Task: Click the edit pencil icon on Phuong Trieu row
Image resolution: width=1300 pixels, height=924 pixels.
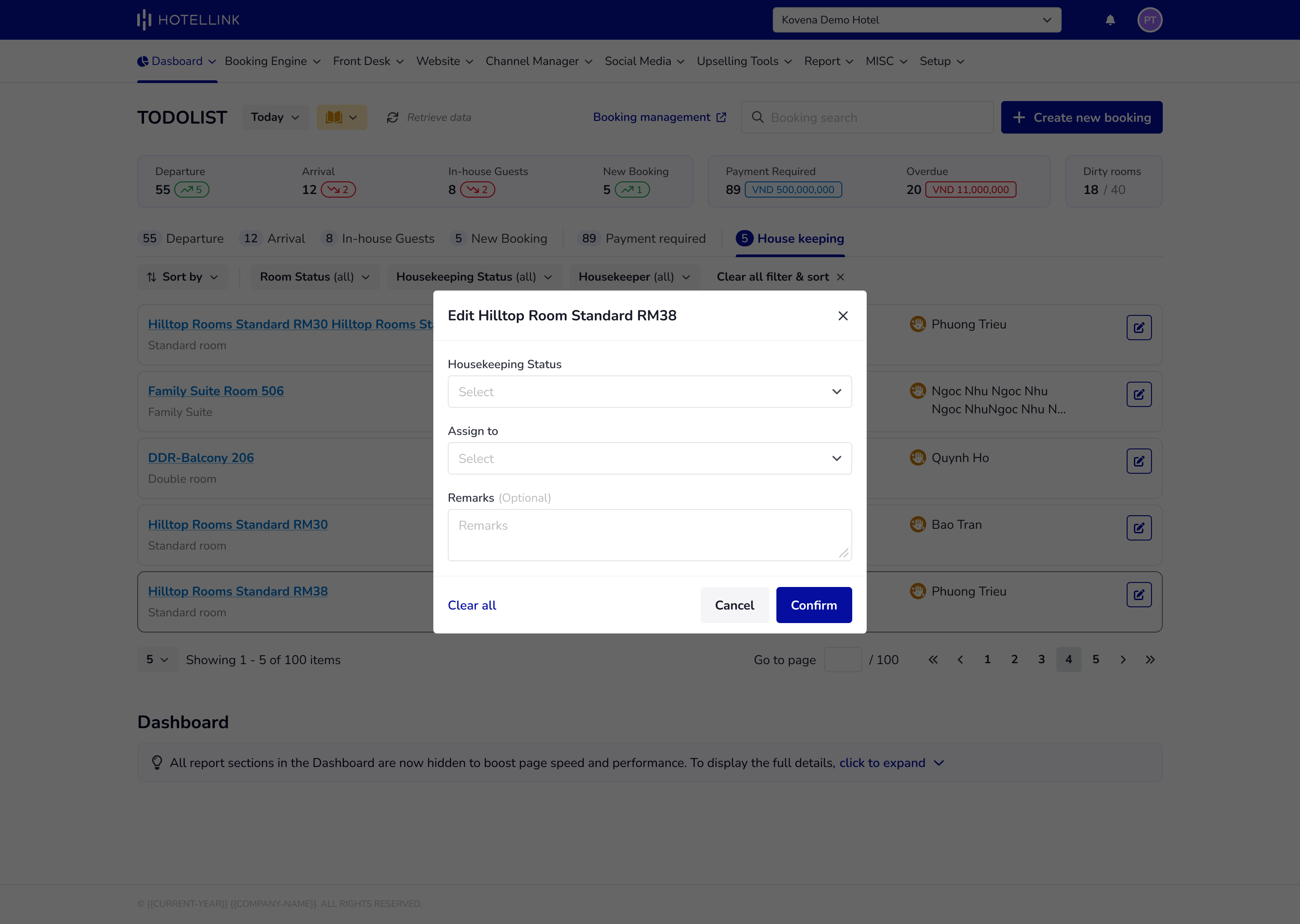Action: pos(1139,327)
